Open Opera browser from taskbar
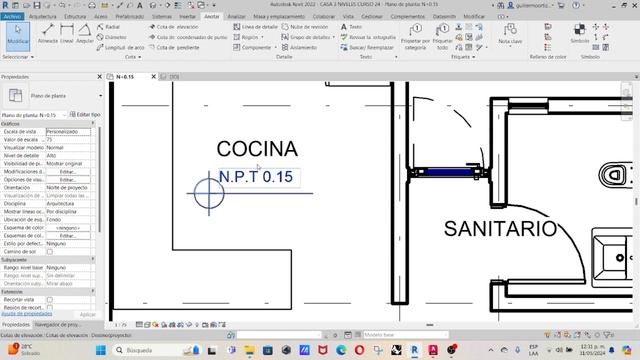The image size is (640, 360). coord(360,350)
